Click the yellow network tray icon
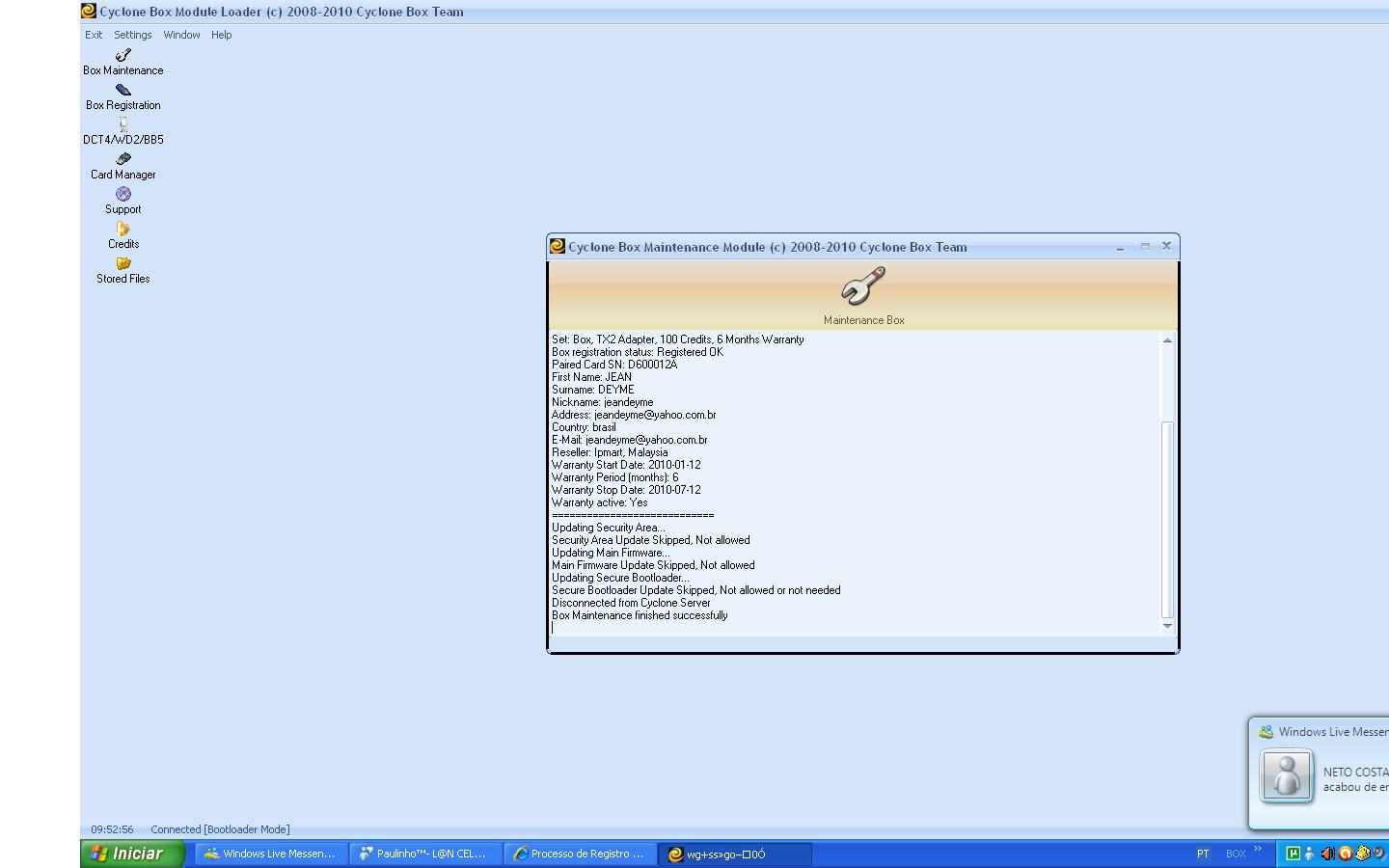1389x868 pixels. (1362, 854)
